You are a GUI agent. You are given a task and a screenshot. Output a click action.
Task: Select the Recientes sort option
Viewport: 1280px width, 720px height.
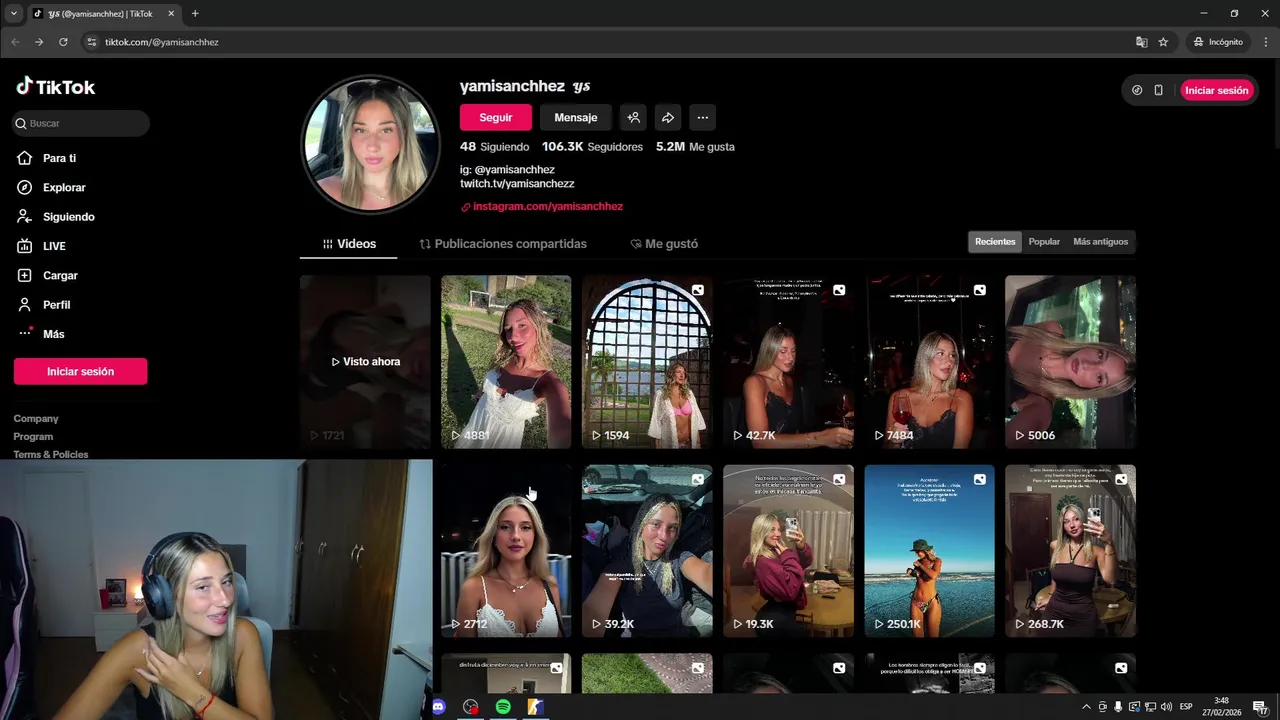pos(995,242)
